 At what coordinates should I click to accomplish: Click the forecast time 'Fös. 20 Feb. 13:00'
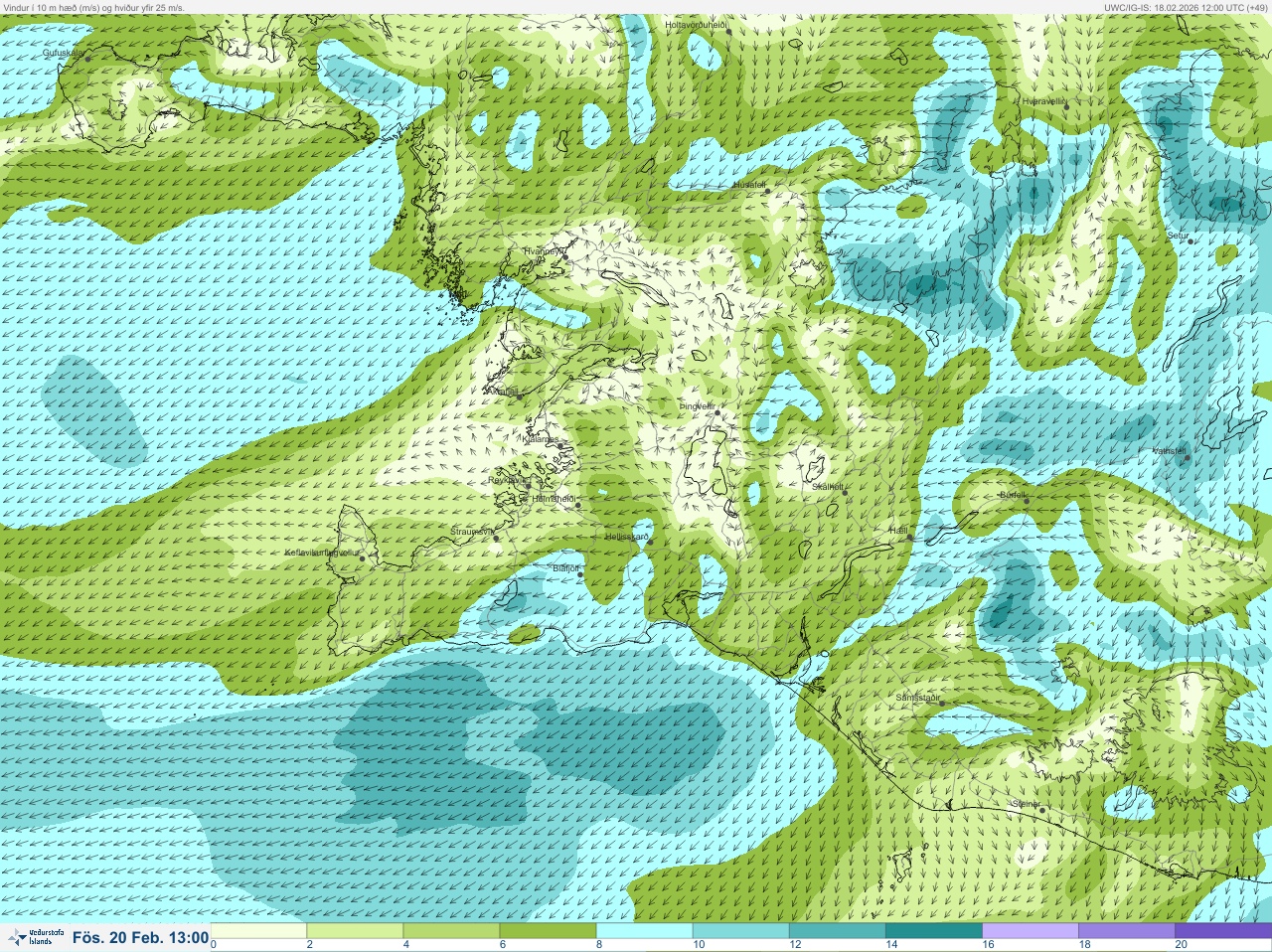[x=140, y=937]
